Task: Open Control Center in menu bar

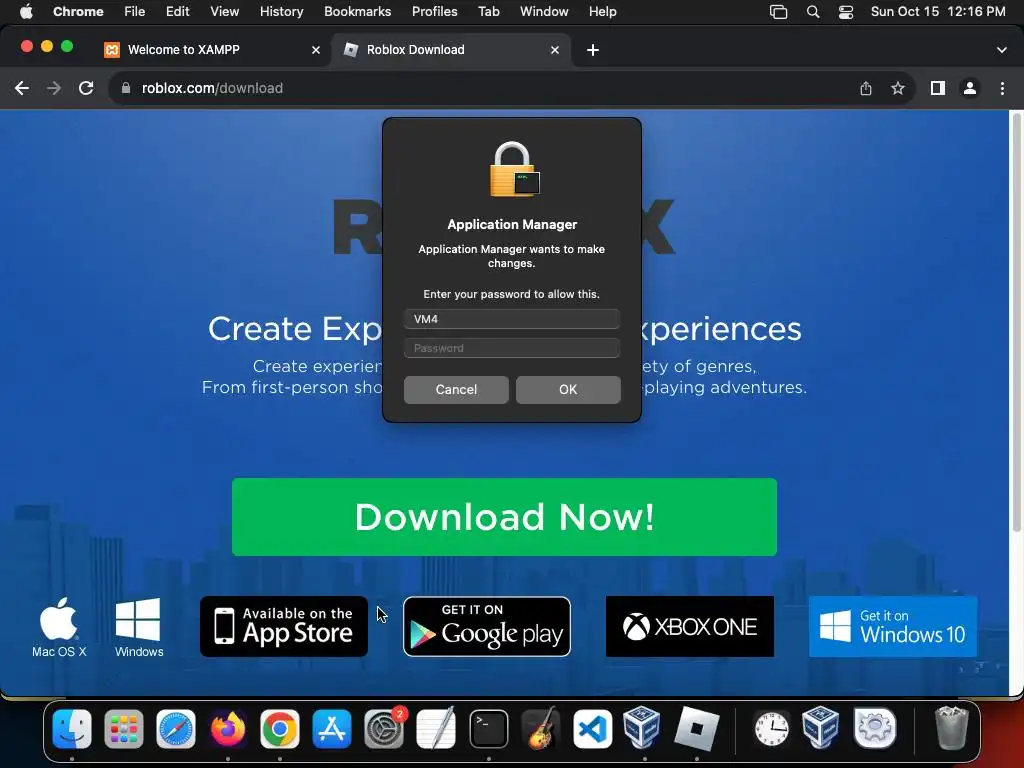Action: (846, 12)
